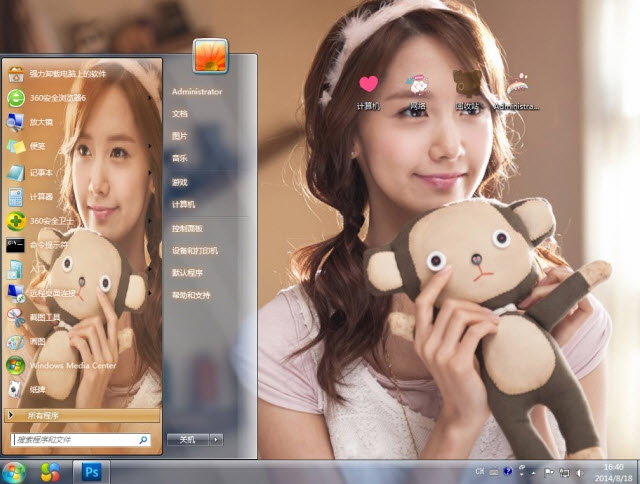The width and height of the screenshot is (640, 484).
Task: Open the 入门 getting started item
Action: (x=82, y=269)
